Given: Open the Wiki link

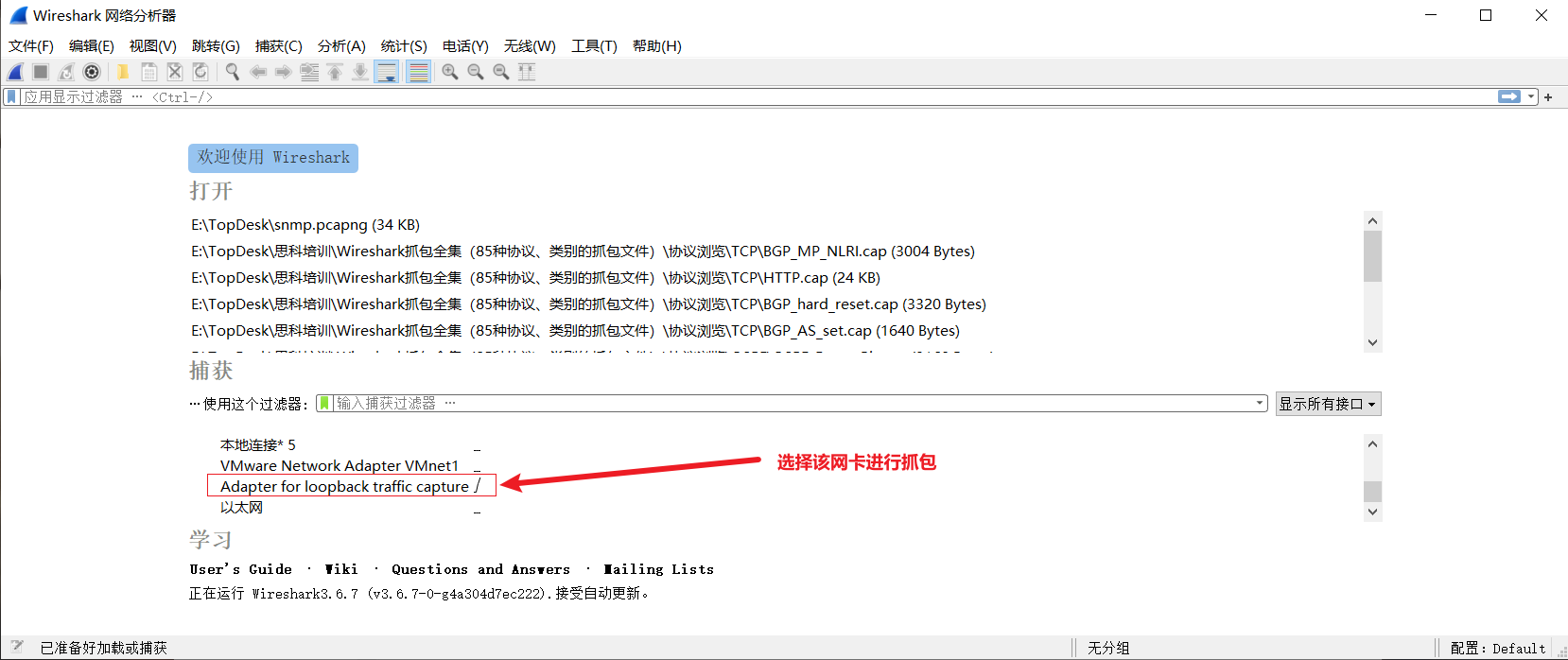Looking at the screenshot, I should tap(341, 569).
